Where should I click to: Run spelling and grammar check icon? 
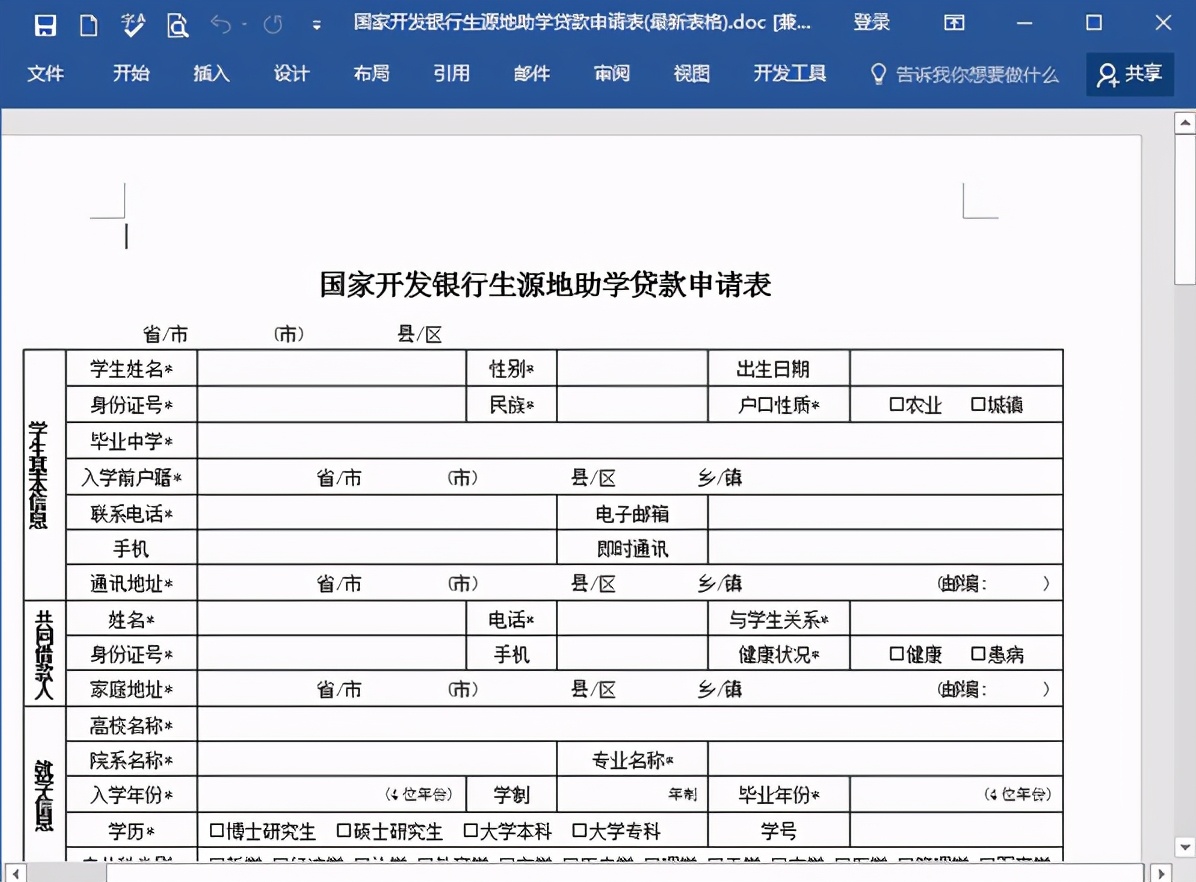click(133, 25)
